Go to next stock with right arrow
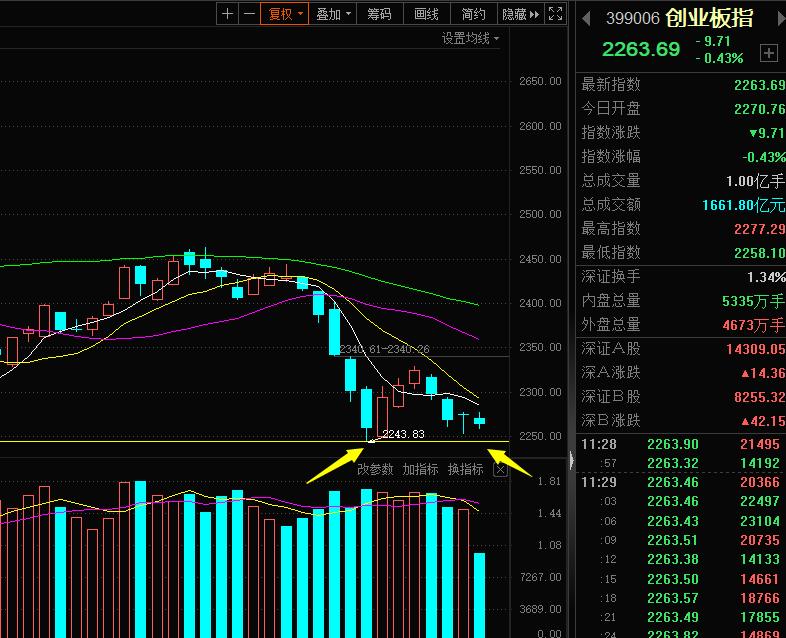This screenshot has height=638, width=786. [x=781, y=19]
